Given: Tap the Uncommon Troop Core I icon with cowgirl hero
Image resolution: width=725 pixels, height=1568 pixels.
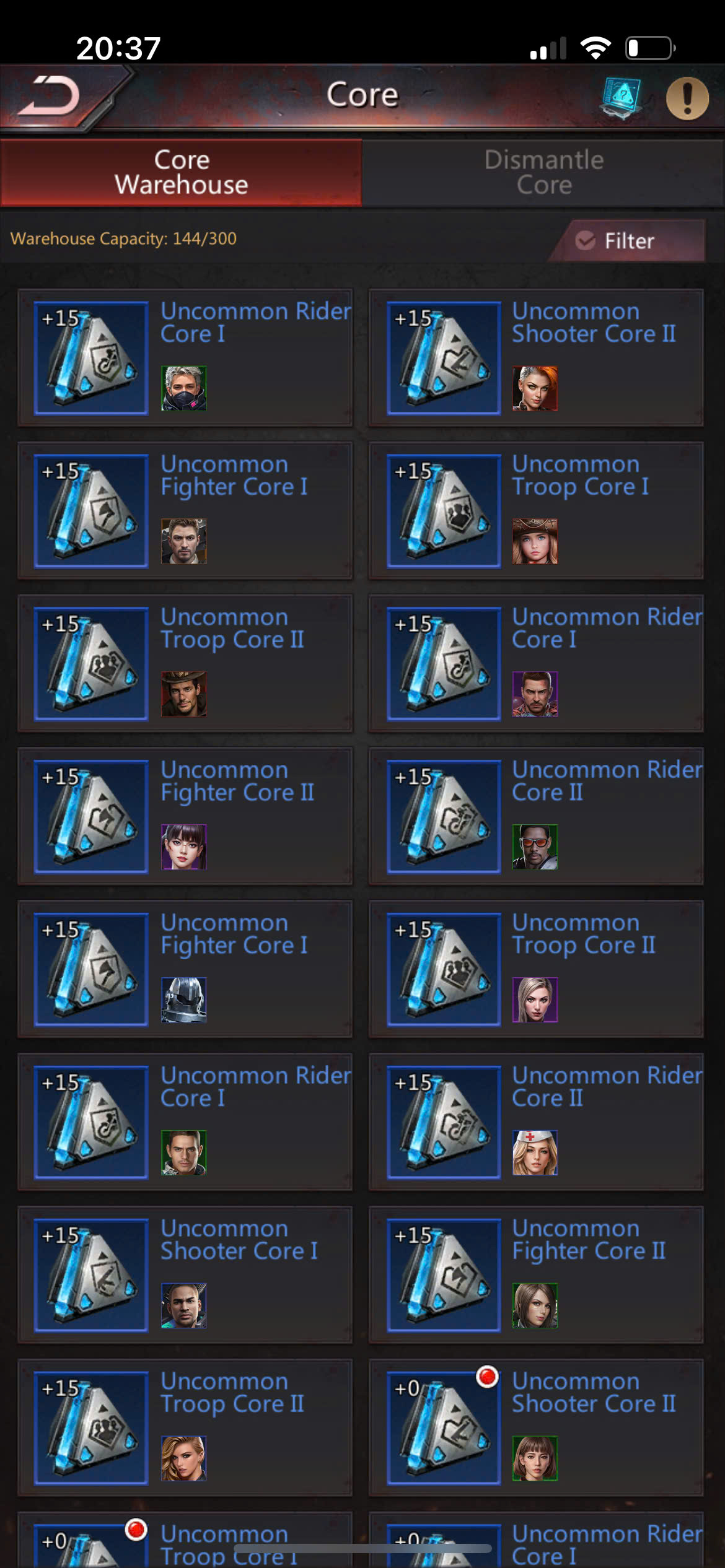Looking at the screenshot, I should [444, 511].
